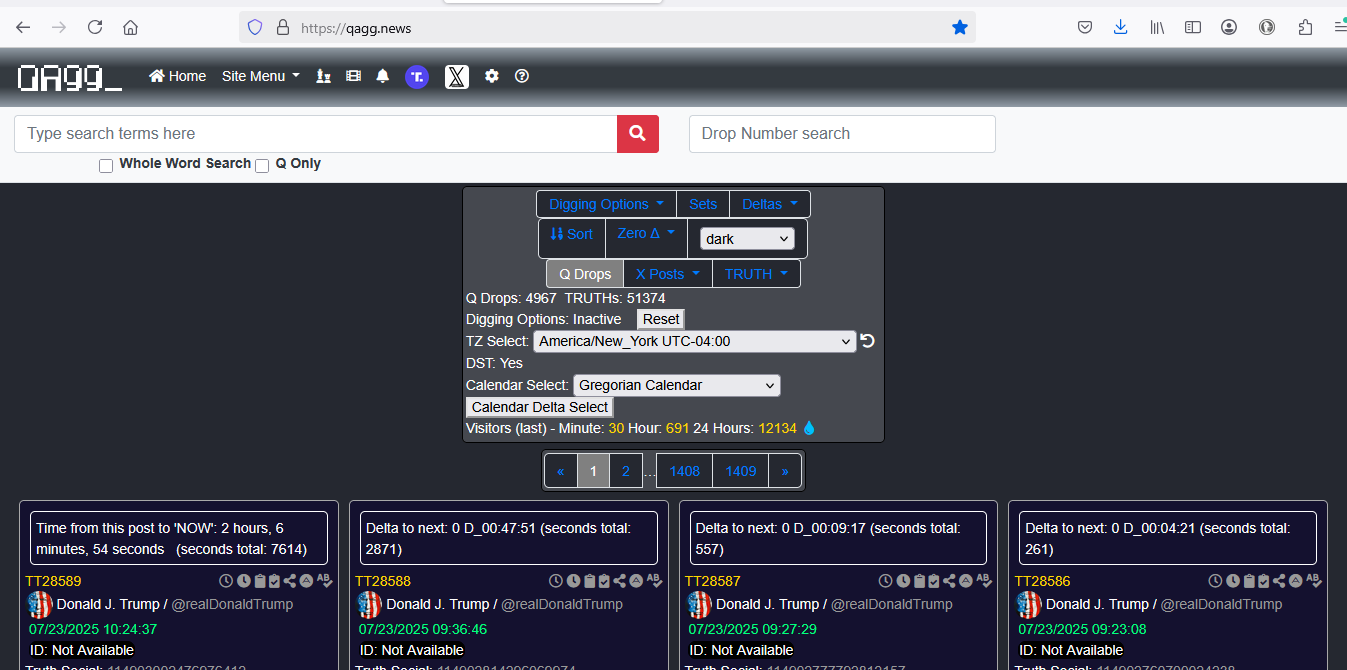Click timestamp 07/23/2025 09:36:46

[423, 629]
